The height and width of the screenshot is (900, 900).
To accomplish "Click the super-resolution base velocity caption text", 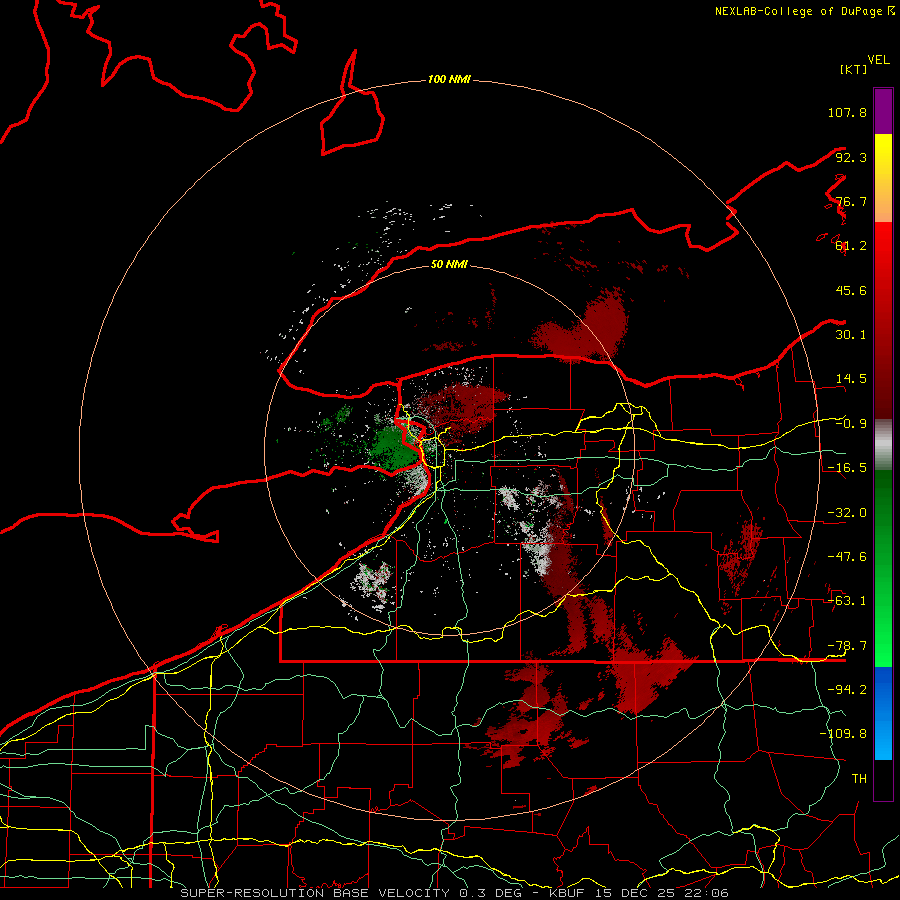I will click(454, 893).
